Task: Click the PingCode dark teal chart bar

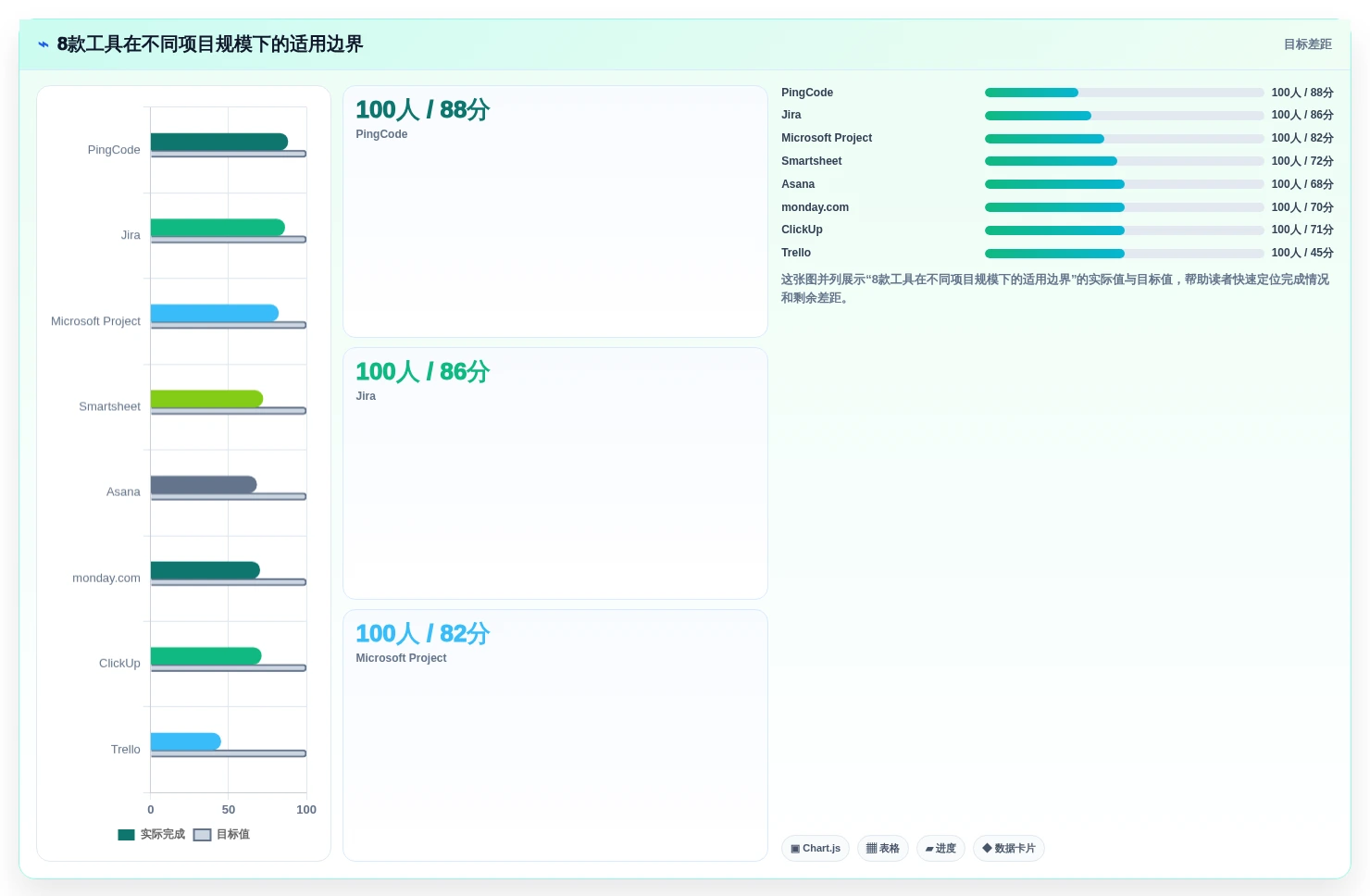Action: pos(219,142)
